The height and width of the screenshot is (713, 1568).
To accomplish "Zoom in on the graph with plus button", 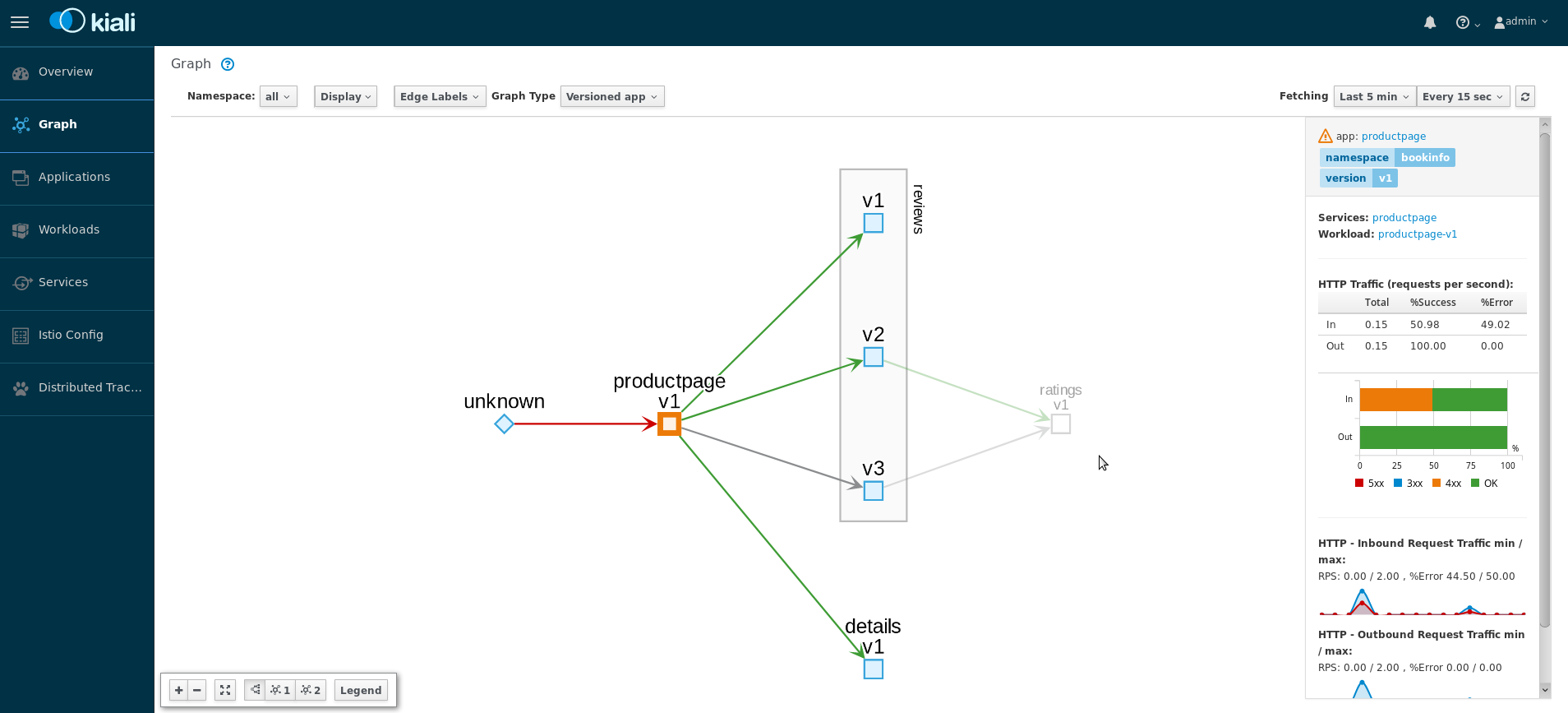I will [178, 690].
